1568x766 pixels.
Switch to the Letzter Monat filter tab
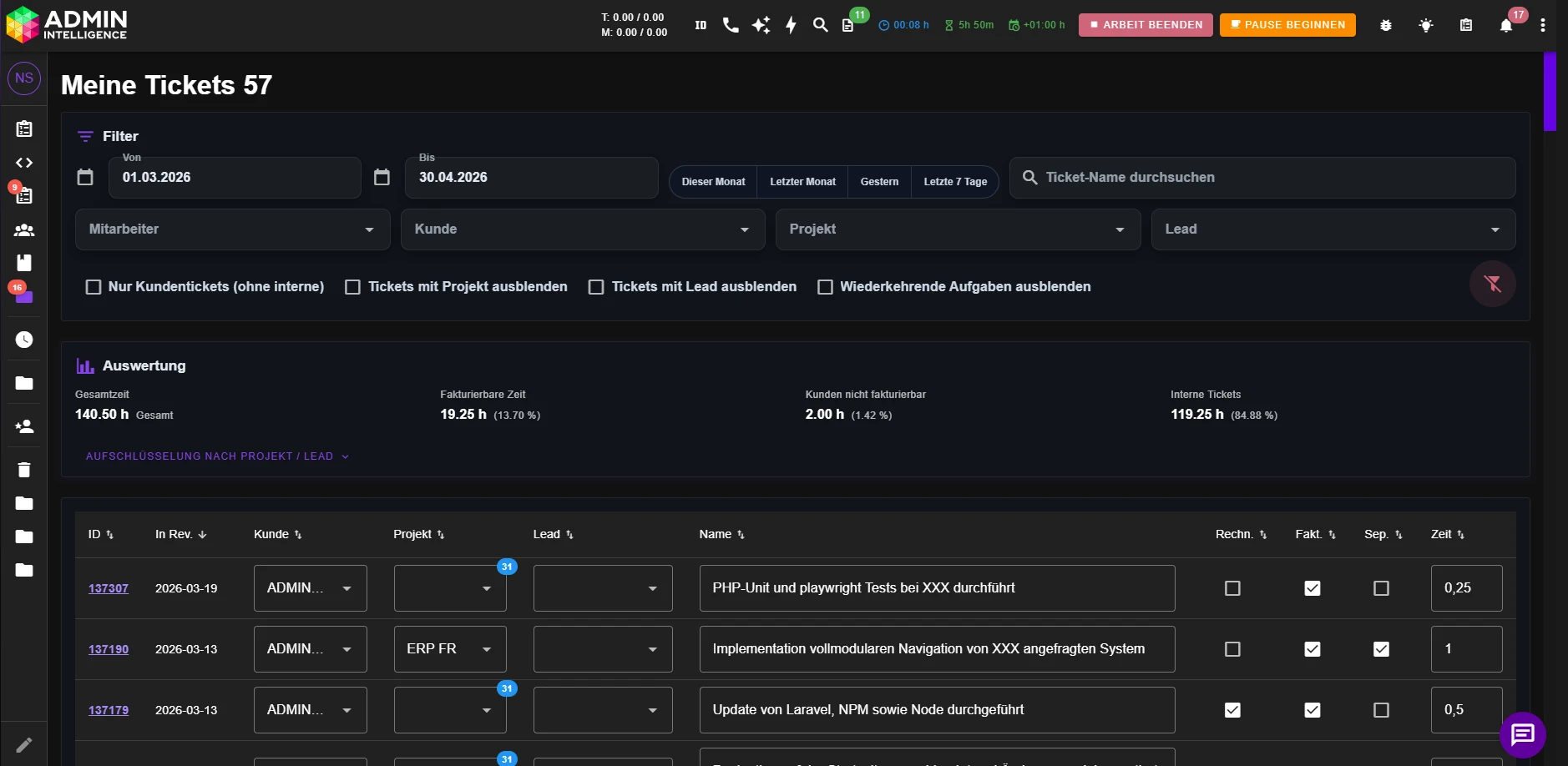coord(802,181)
